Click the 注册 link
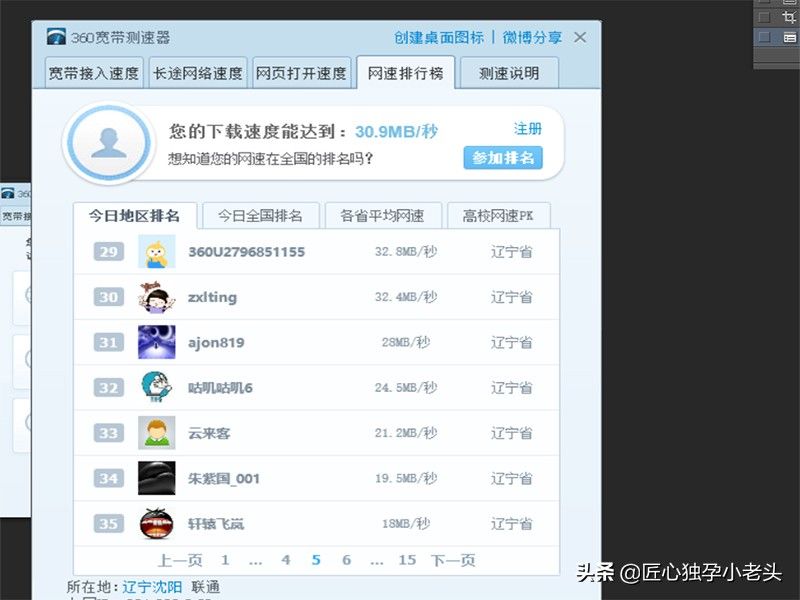Image resolution: width=800 pixels, height=600 pixels. (x=528, y=129)
